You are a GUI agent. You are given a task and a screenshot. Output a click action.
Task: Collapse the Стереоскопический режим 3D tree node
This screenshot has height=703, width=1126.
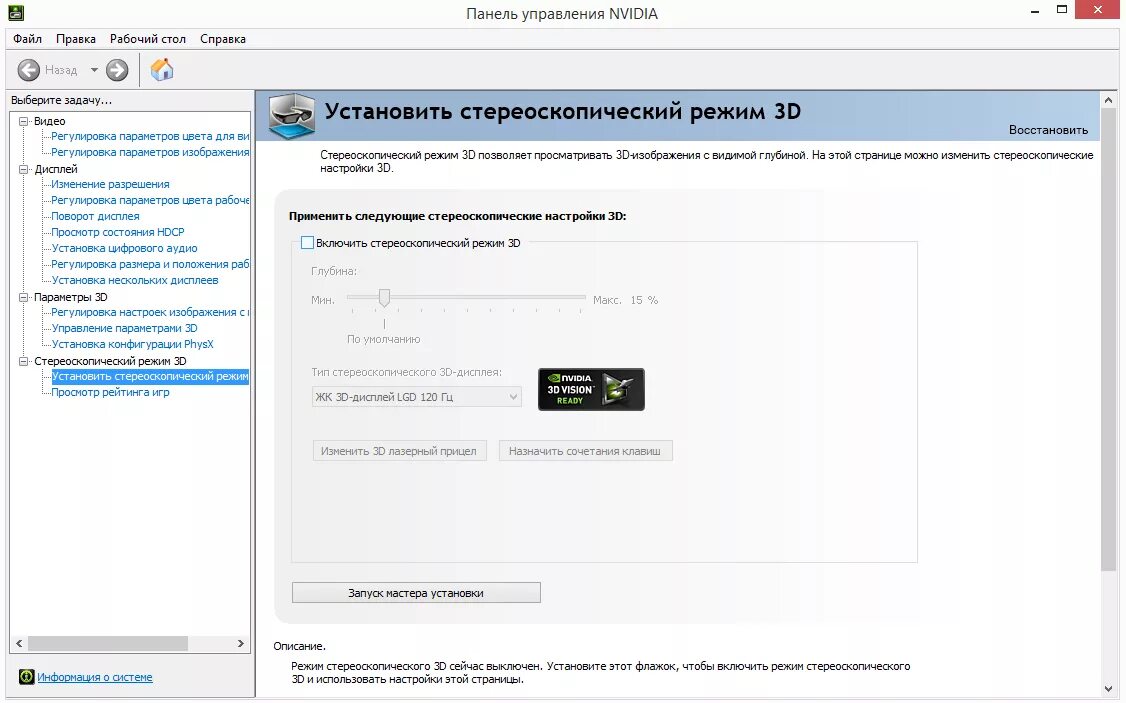pos(23,361)
